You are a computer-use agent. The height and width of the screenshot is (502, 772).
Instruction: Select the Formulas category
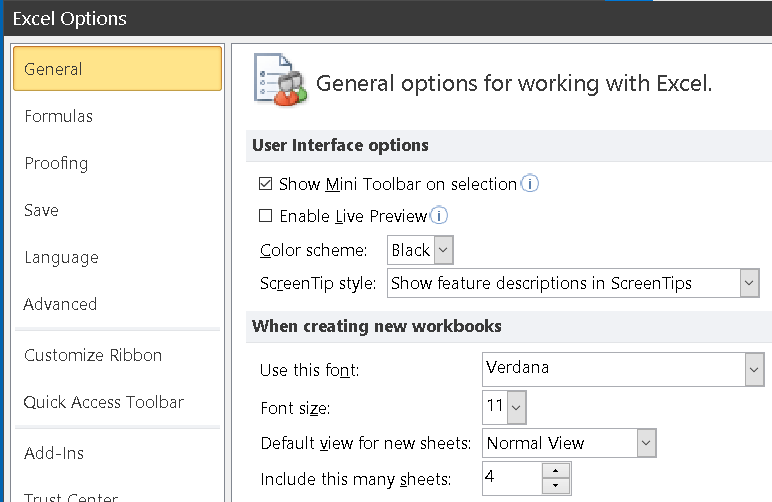click(x=58, y=116)
